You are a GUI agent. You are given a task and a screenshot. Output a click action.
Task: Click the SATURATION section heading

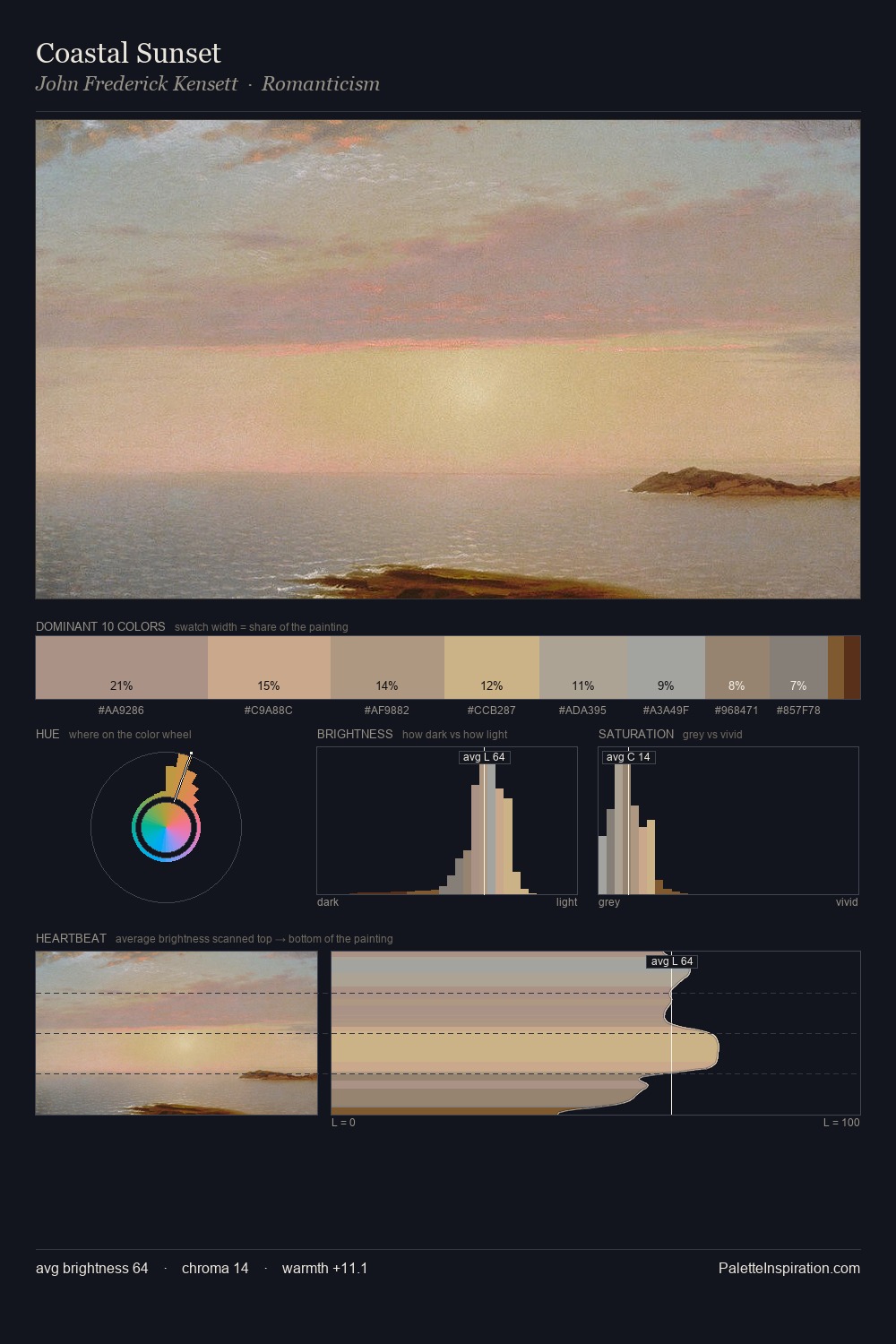click(636, 734)
